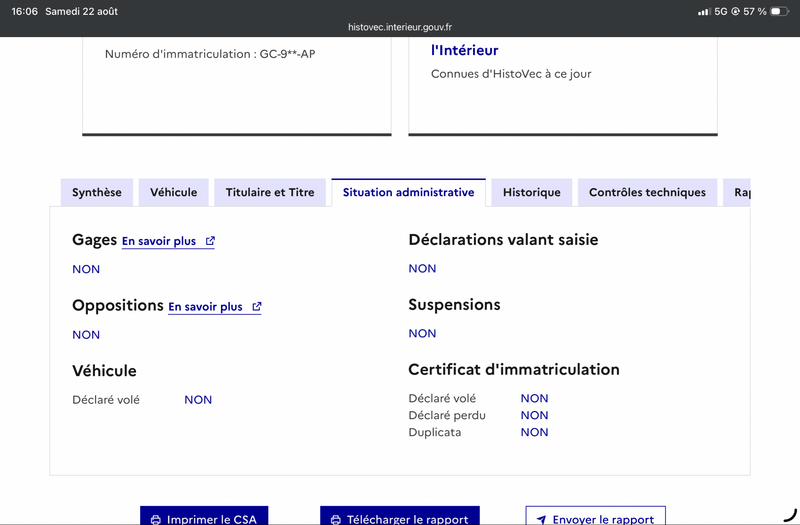Select the Situation administrative tab
The height and width of the screenshot is (525, 800).
tap(409, 192)
